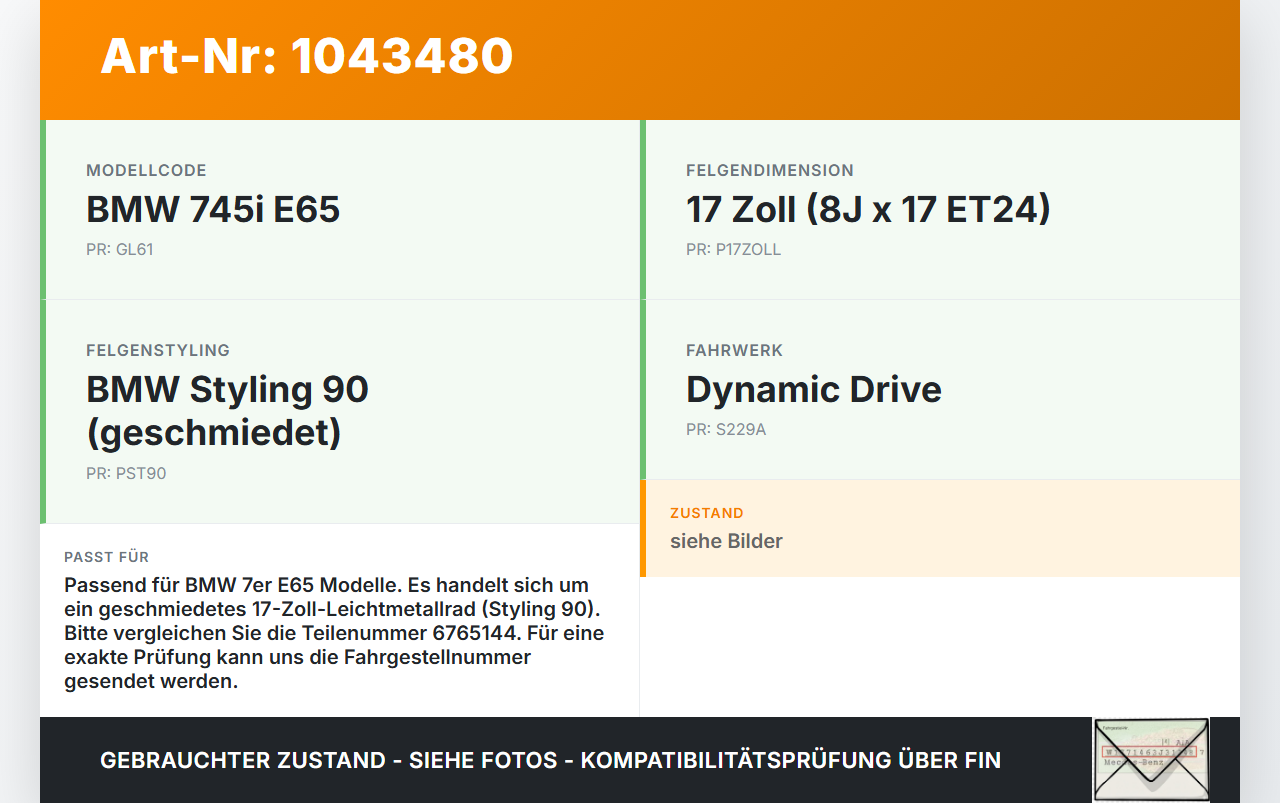Click the 17 Zoll (8J x 17 ET24) value
The image size is (1280, 803).
click(868, 210)
